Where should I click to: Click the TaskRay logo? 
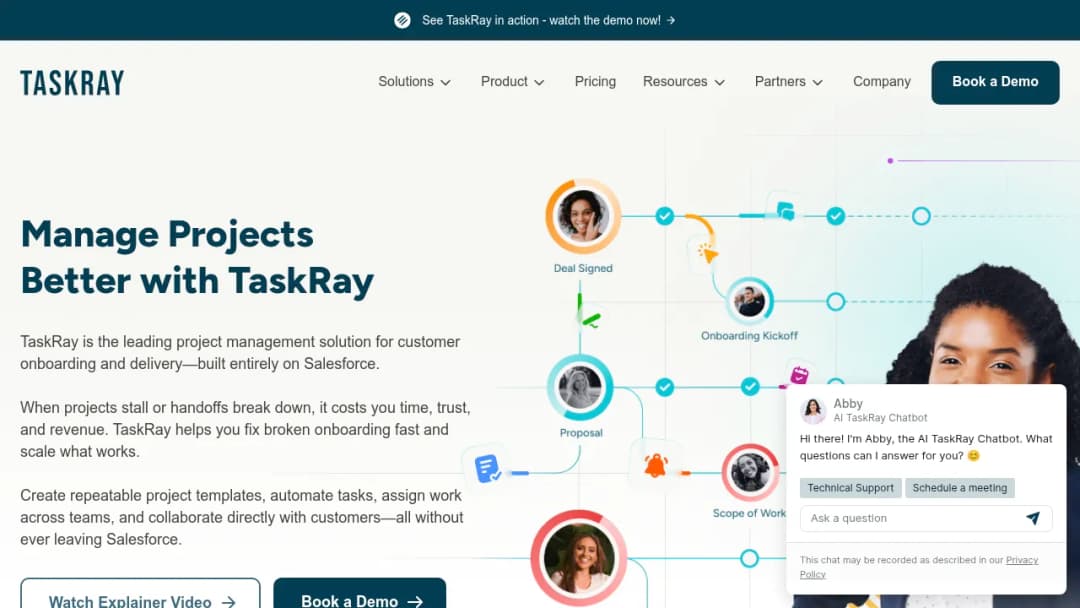click(x=72, y=83)
